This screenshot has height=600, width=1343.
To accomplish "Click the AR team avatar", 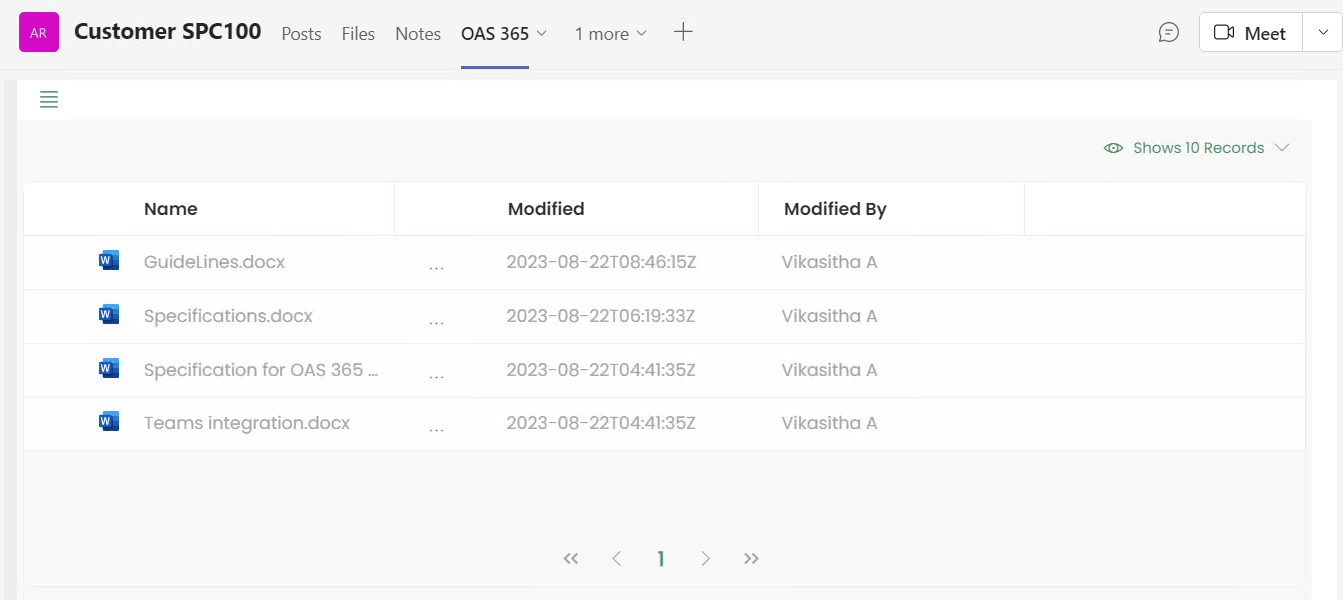I will coord(39,33).
